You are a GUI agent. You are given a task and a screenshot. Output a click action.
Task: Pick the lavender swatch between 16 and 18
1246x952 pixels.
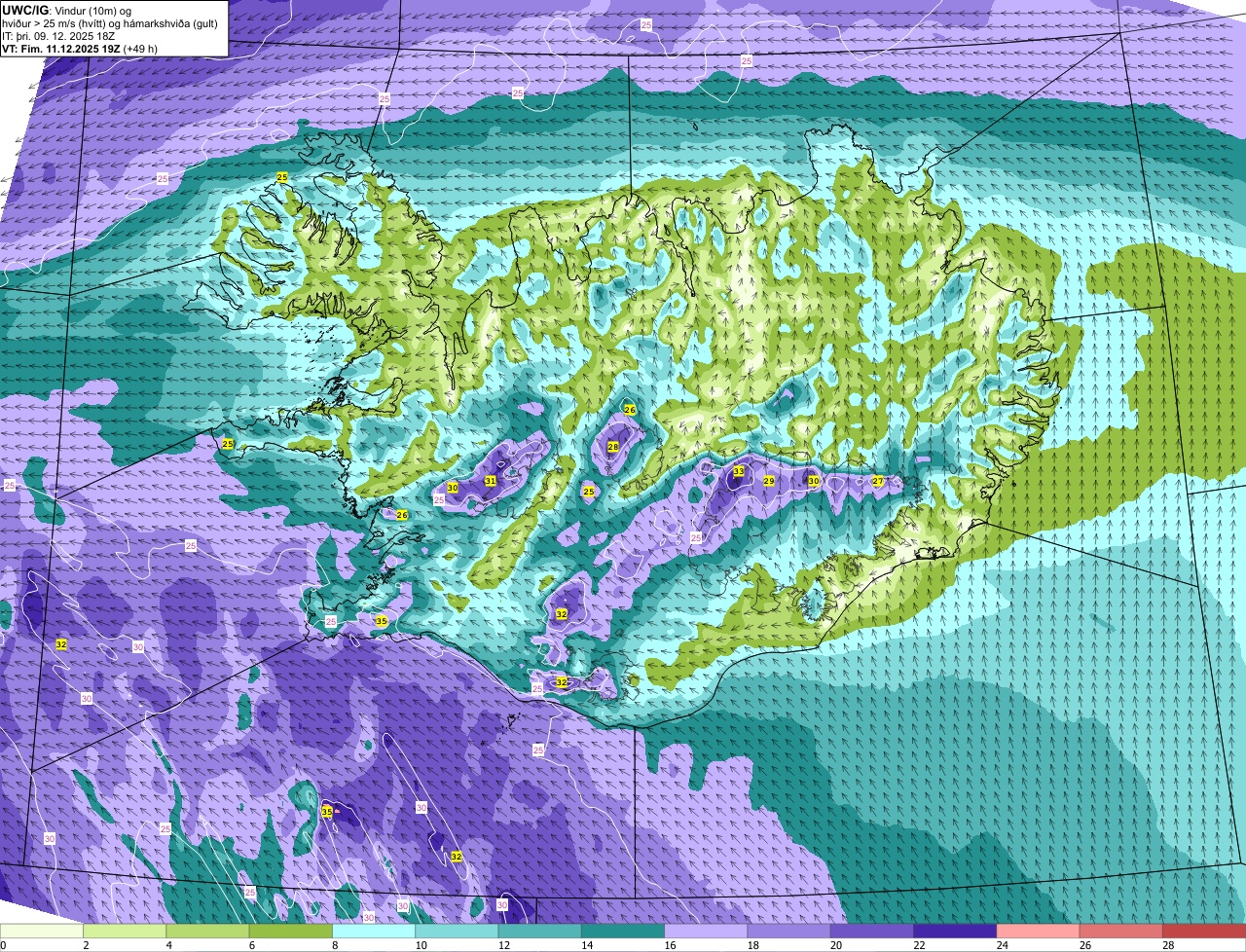point(706,931)
